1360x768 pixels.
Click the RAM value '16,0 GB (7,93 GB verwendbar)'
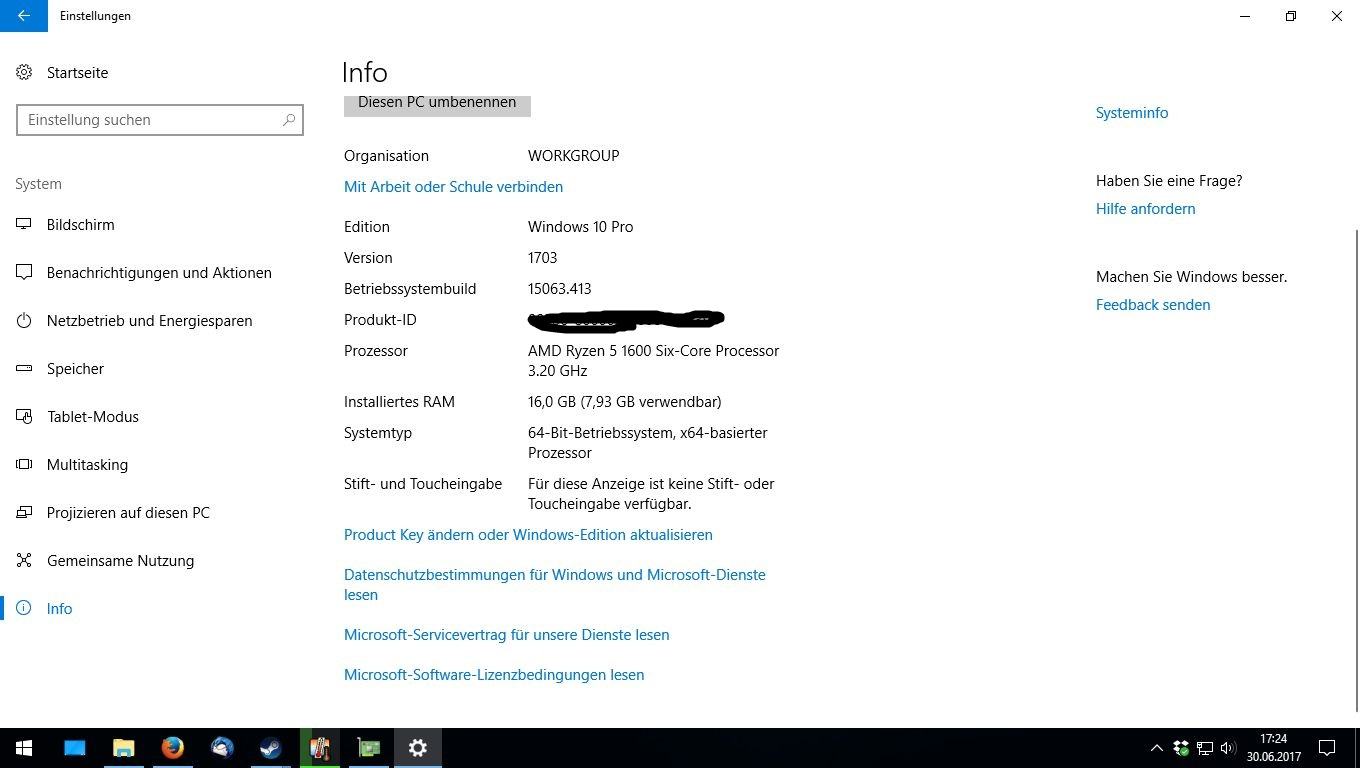point(624,402)
